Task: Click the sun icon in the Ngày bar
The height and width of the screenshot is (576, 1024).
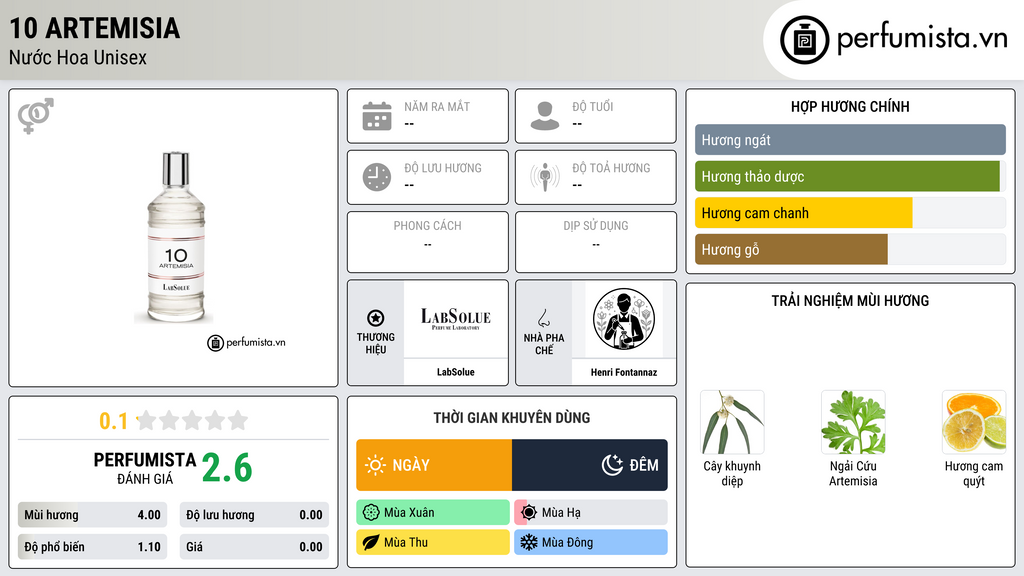Action: pos(375,465)
